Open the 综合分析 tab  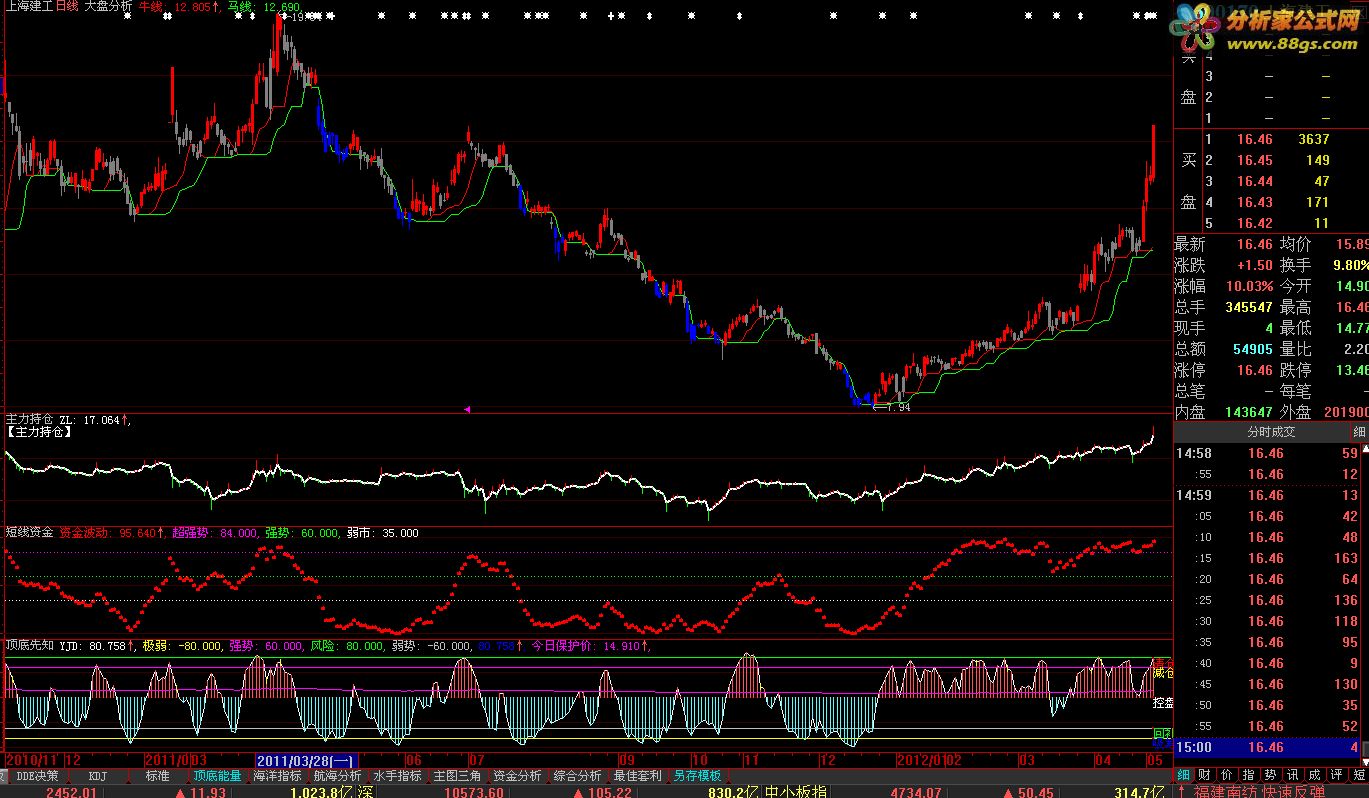pyautogui.click(x=578, y=775)
